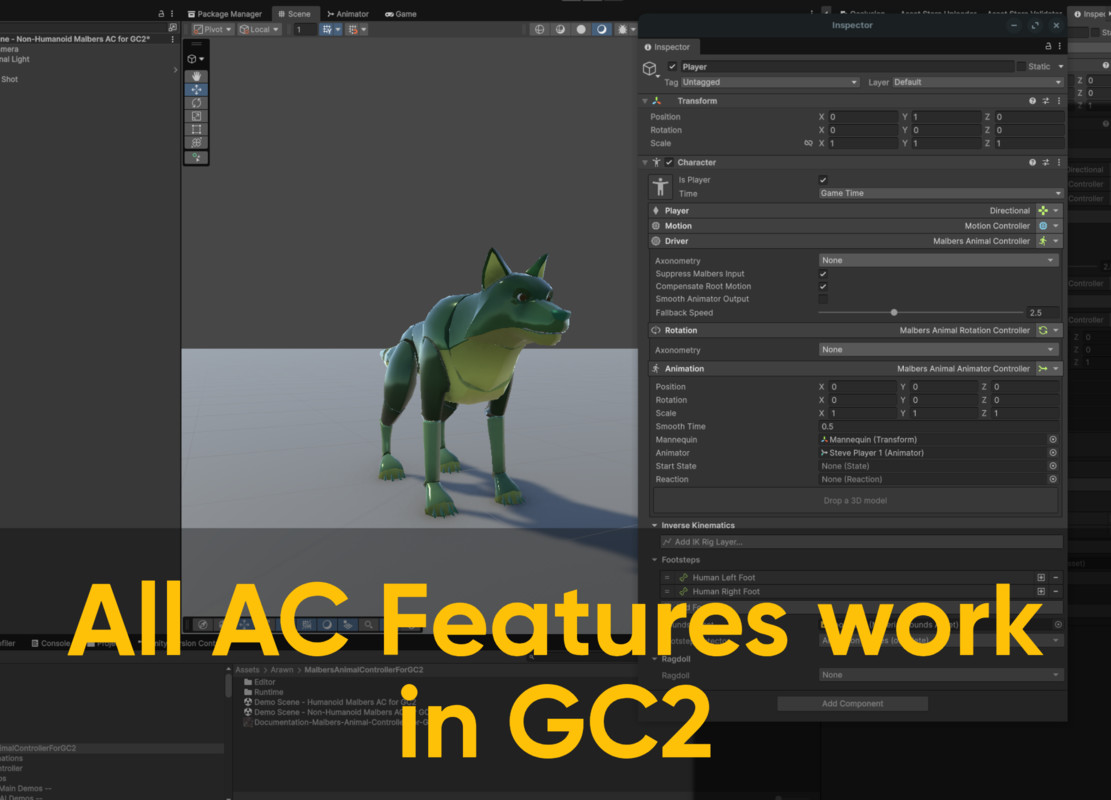1111x800 pixels.
Task: Uncheck the Is Player checkbox
Action: pos(823,179)
